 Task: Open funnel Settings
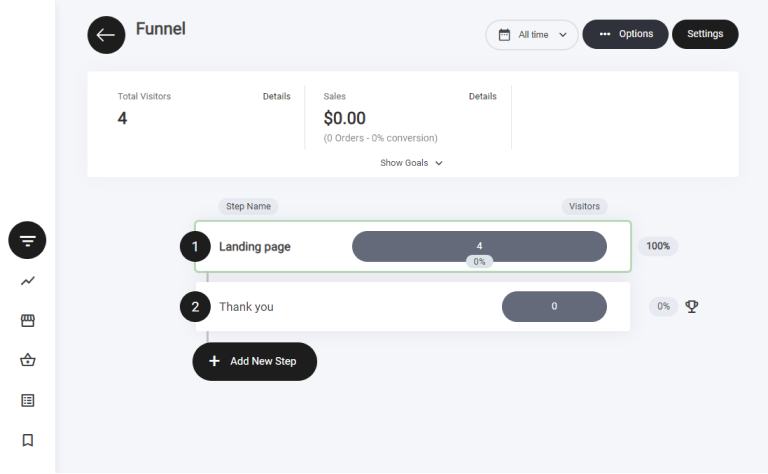click(x=705, y=34)
